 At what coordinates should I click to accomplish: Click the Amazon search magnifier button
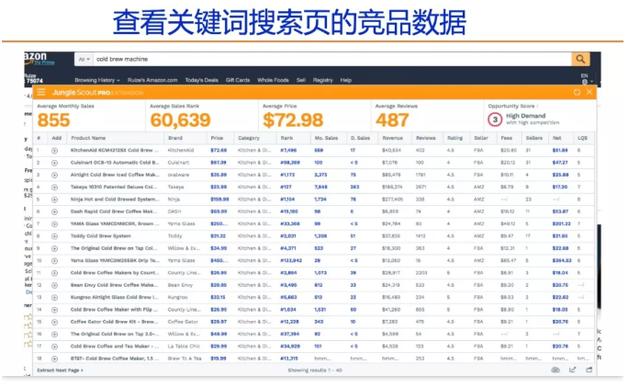coord(580,59)
